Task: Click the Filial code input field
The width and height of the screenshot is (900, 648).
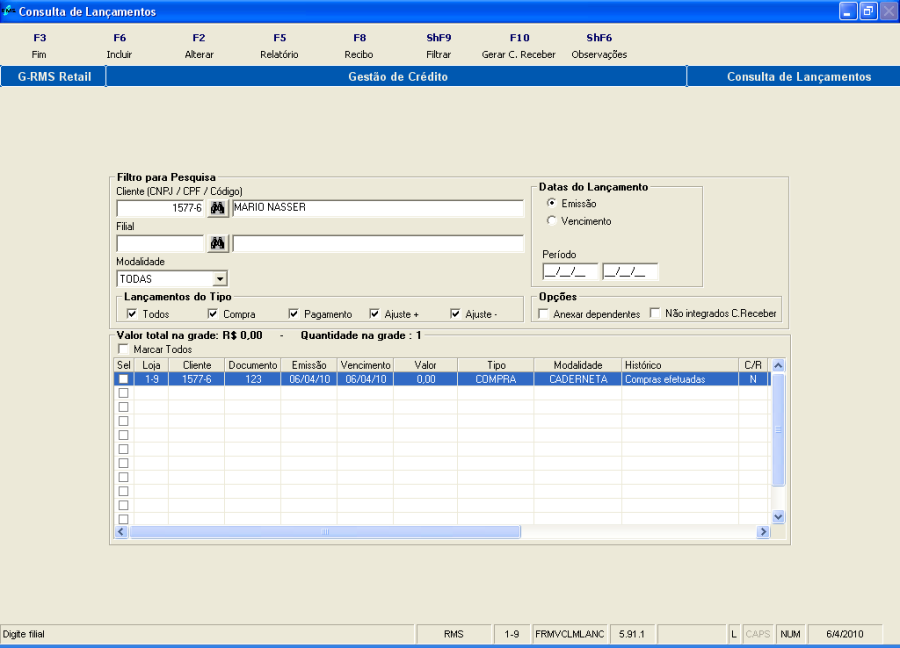Action: (160, 243)
